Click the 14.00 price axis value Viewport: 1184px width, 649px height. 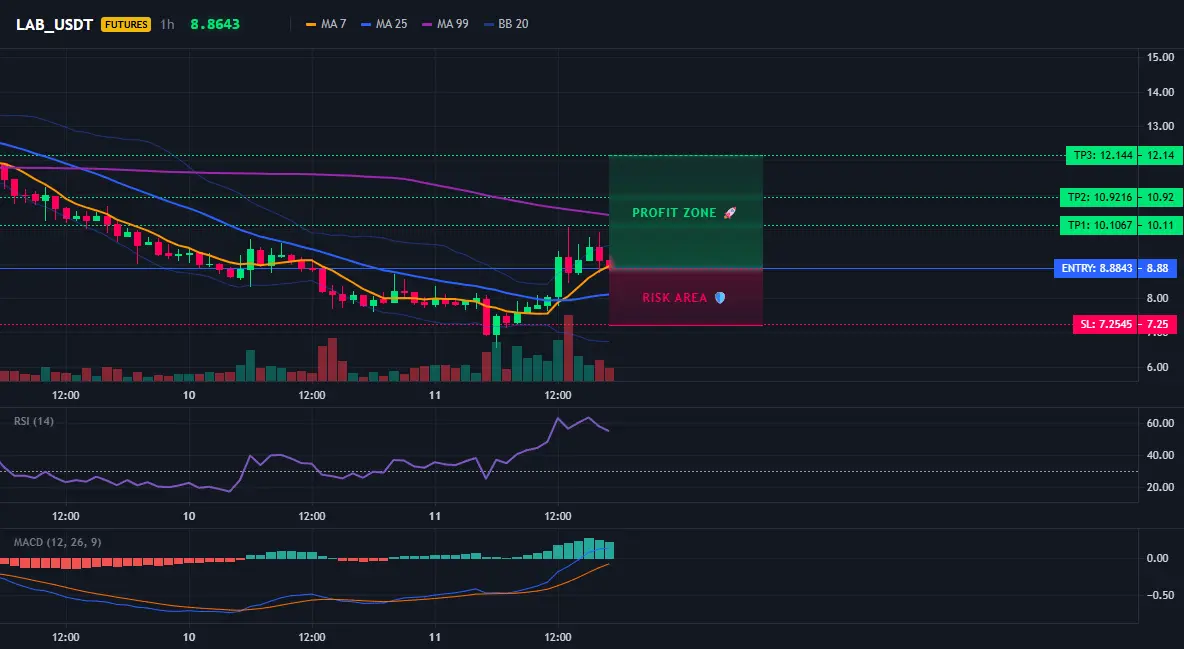point(1161,92)
